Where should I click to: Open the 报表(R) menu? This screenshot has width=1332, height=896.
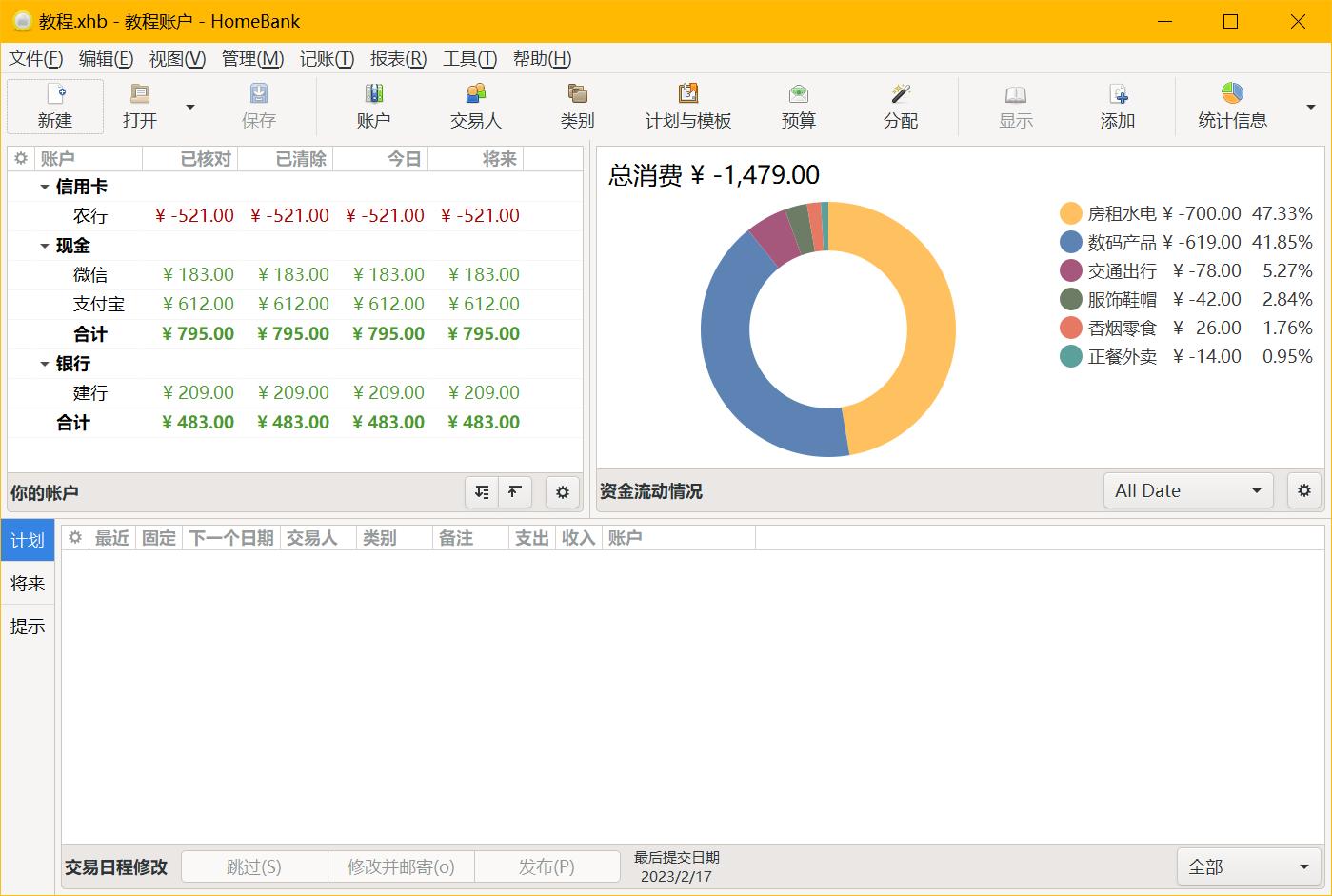click(x=398, y=59)
